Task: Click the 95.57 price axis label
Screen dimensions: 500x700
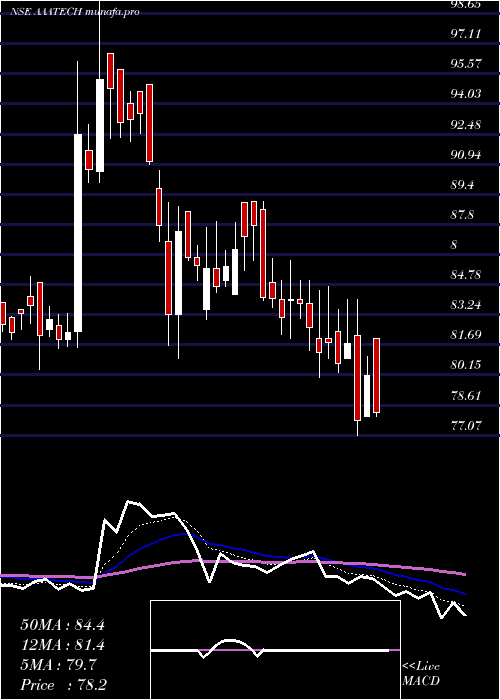Action: click(466, 64)
